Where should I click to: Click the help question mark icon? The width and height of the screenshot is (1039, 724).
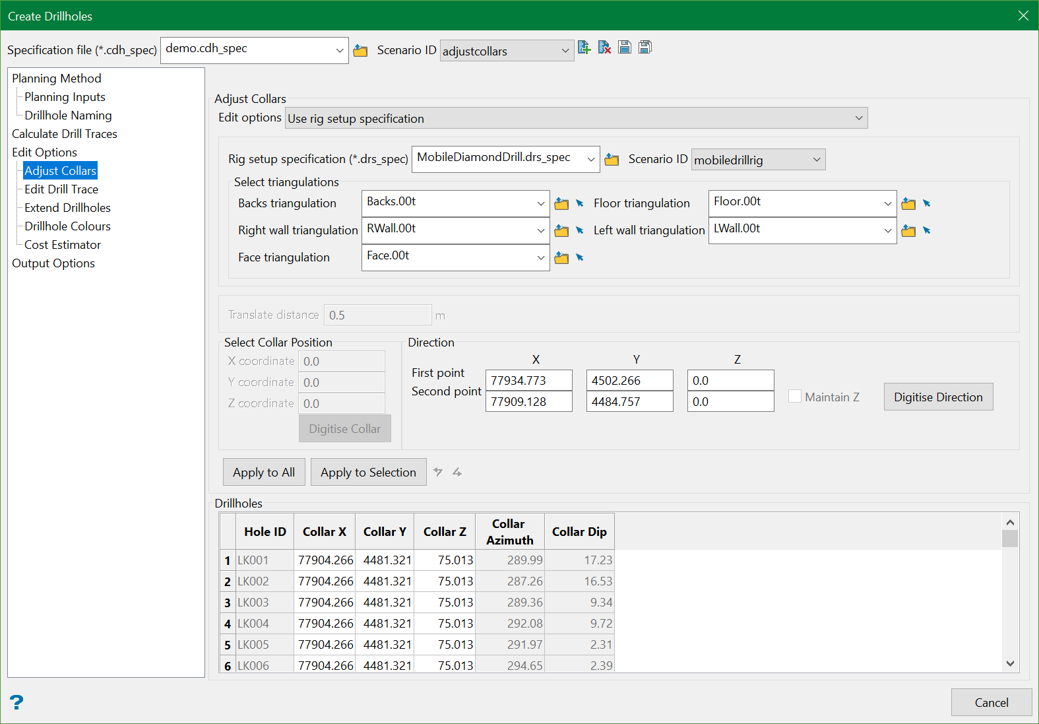(16, 702)
